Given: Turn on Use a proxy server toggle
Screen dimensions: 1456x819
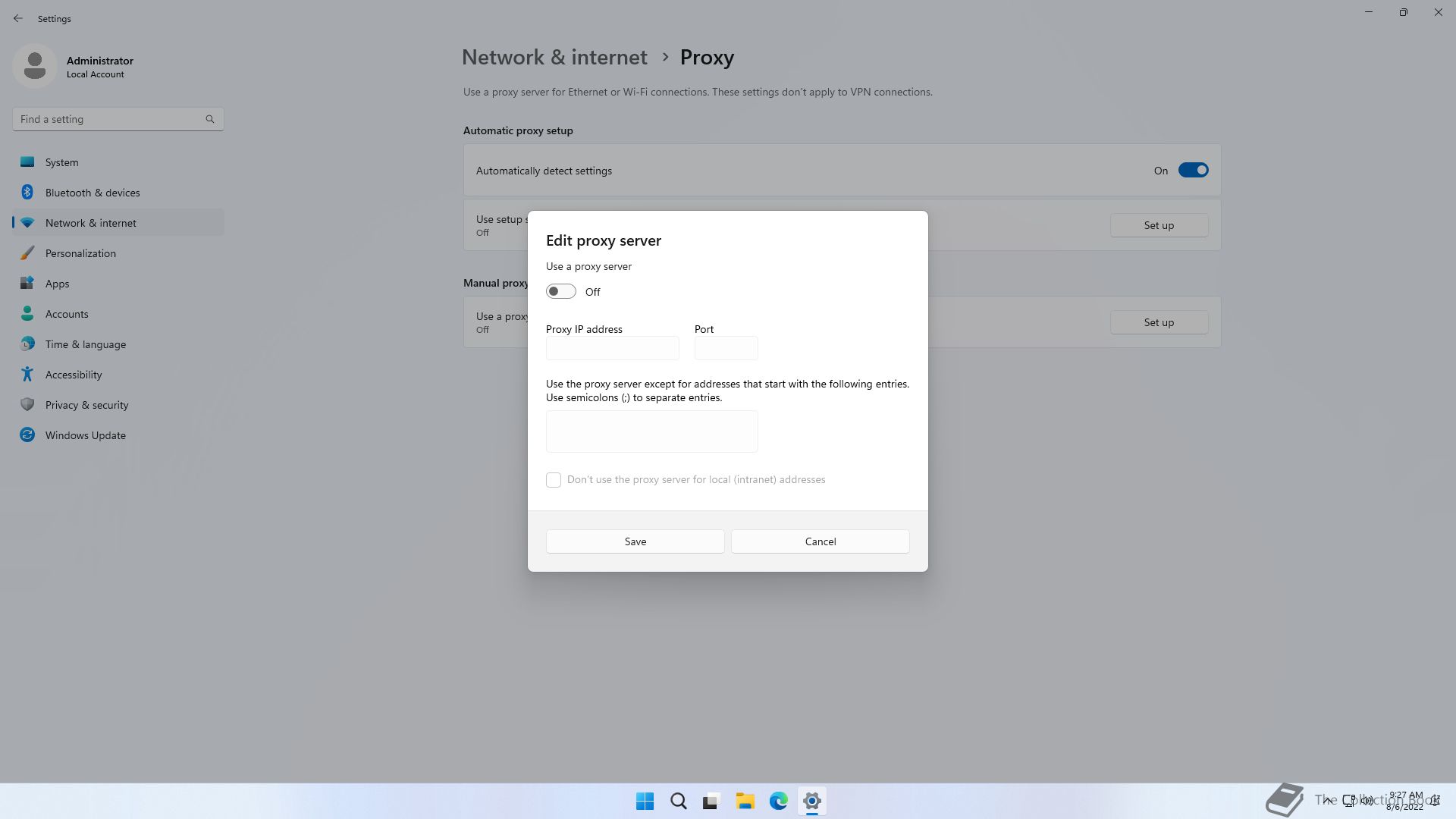Looking at the screenshot, I should (x=561, y=292).
